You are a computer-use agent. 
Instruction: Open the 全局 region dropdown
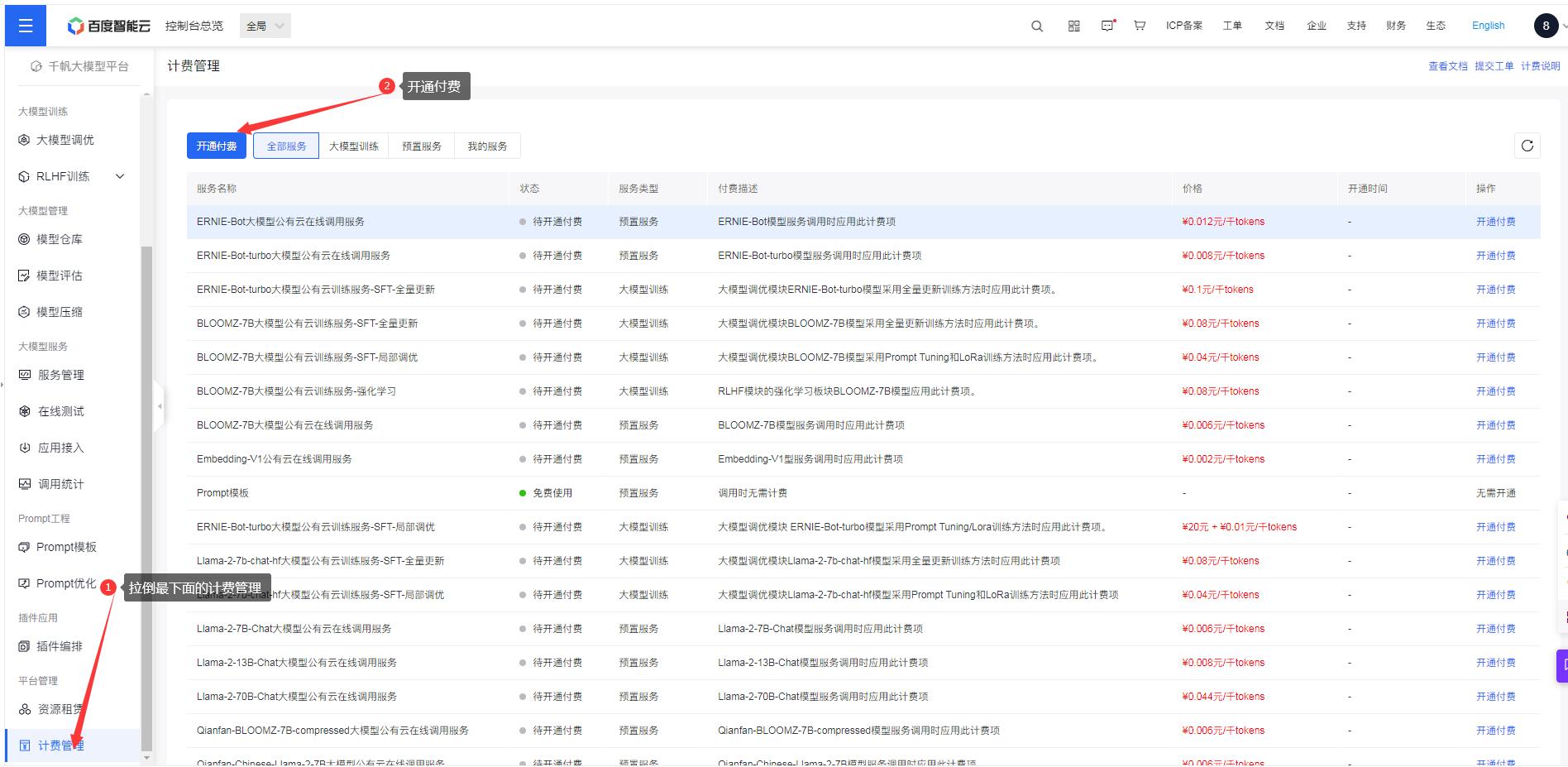click(265, 26)
